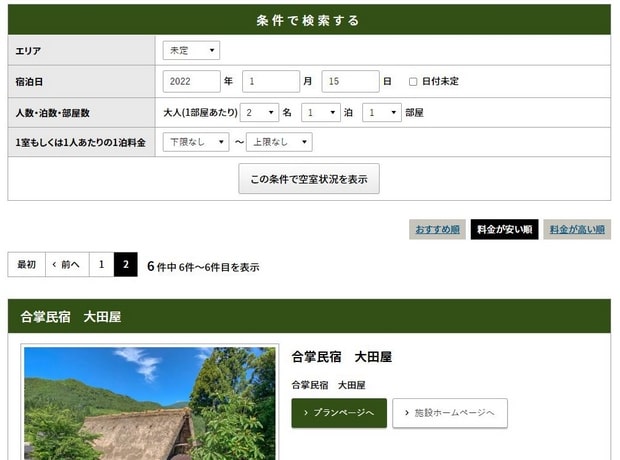Click the current page 2 button
Image resolution: width=620 pixels, height=460 pixels.
click(x=126, y=265)
